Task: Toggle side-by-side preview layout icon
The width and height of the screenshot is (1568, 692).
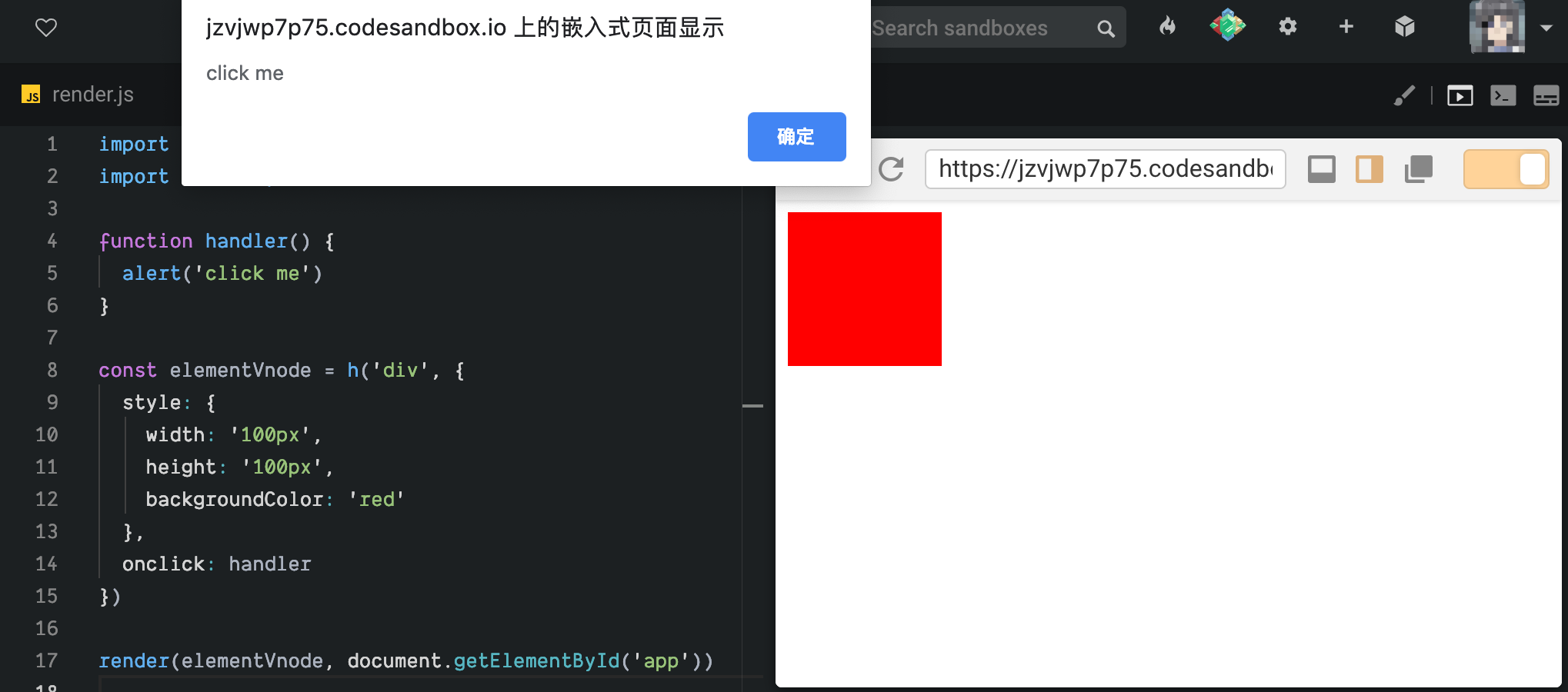Action: tap(1369, 169)
